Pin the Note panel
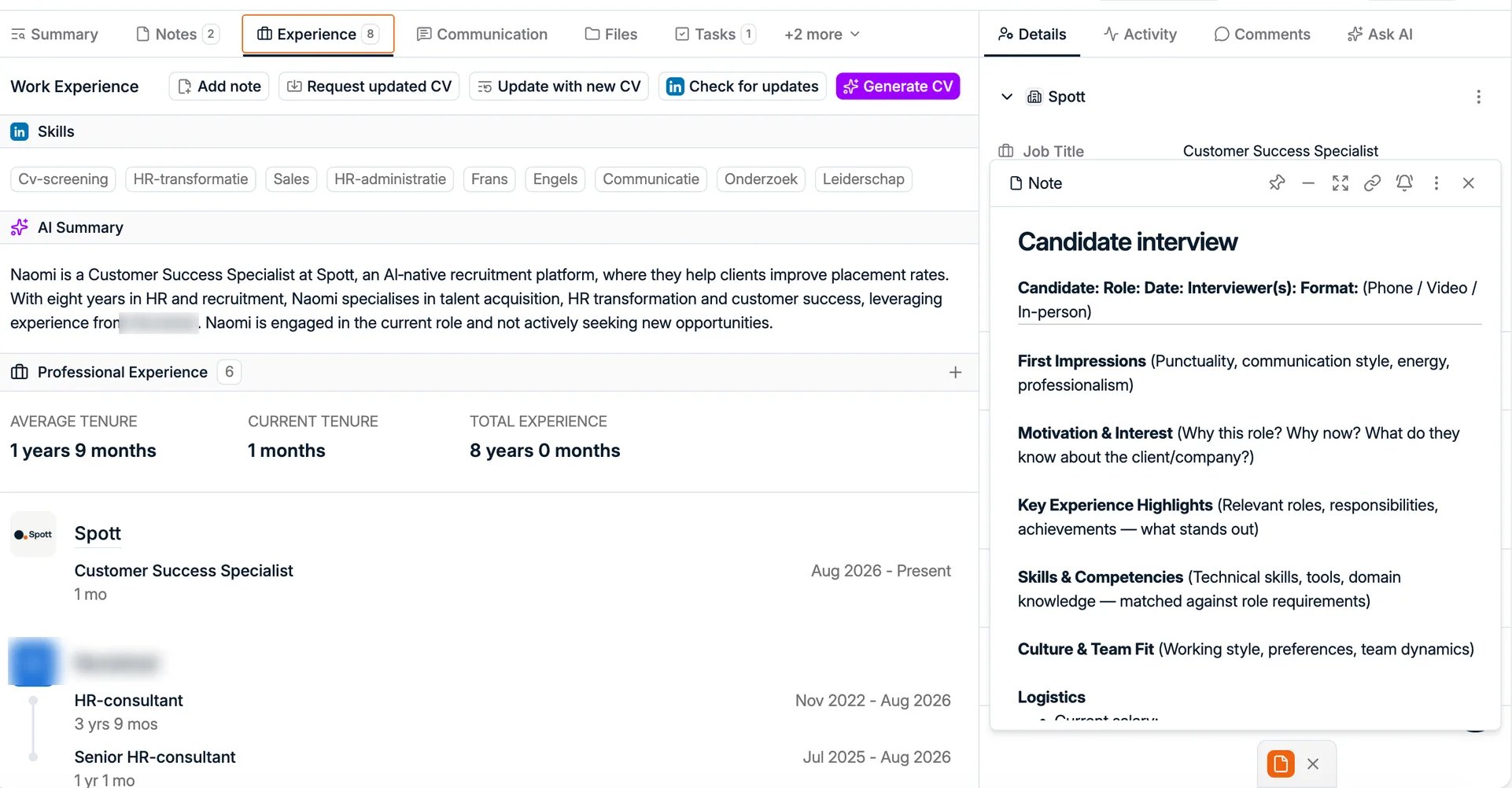Screen dimensions: 1512x788 [x=1277, y=183]
